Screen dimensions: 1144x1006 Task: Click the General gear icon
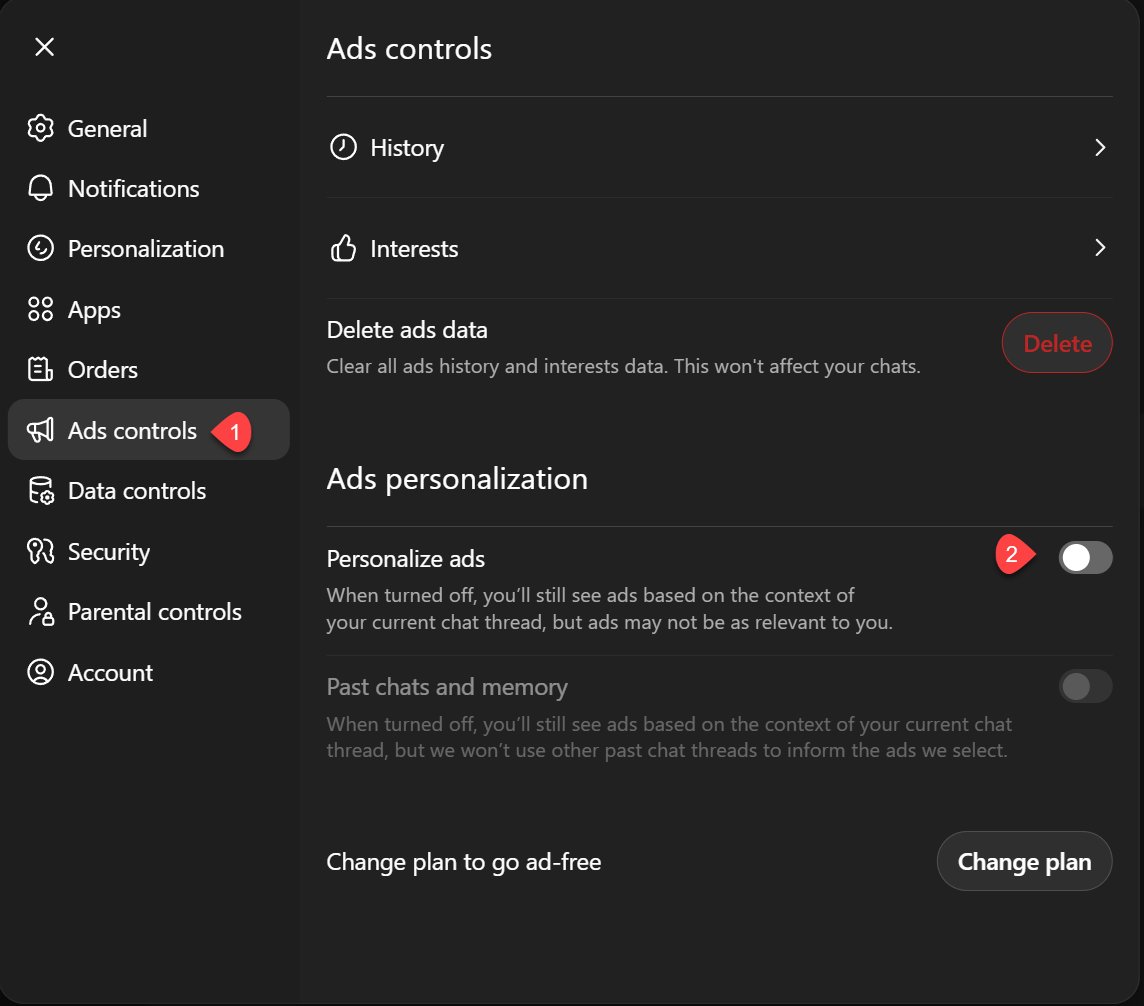40,128
